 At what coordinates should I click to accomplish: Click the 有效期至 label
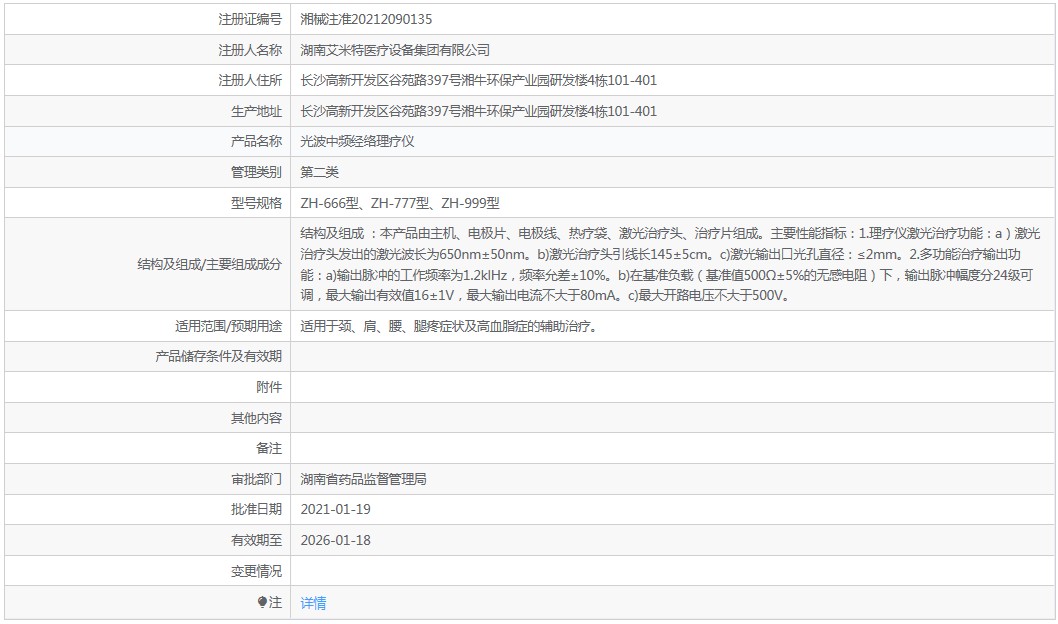point(256,540)
